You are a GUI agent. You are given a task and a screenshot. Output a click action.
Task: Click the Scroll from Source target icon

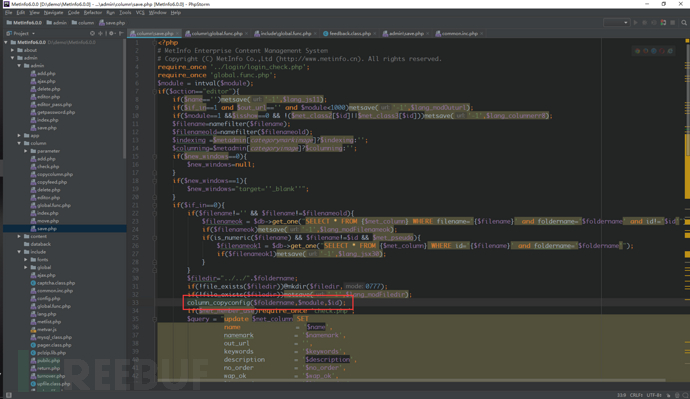click(x=92, y=33)
